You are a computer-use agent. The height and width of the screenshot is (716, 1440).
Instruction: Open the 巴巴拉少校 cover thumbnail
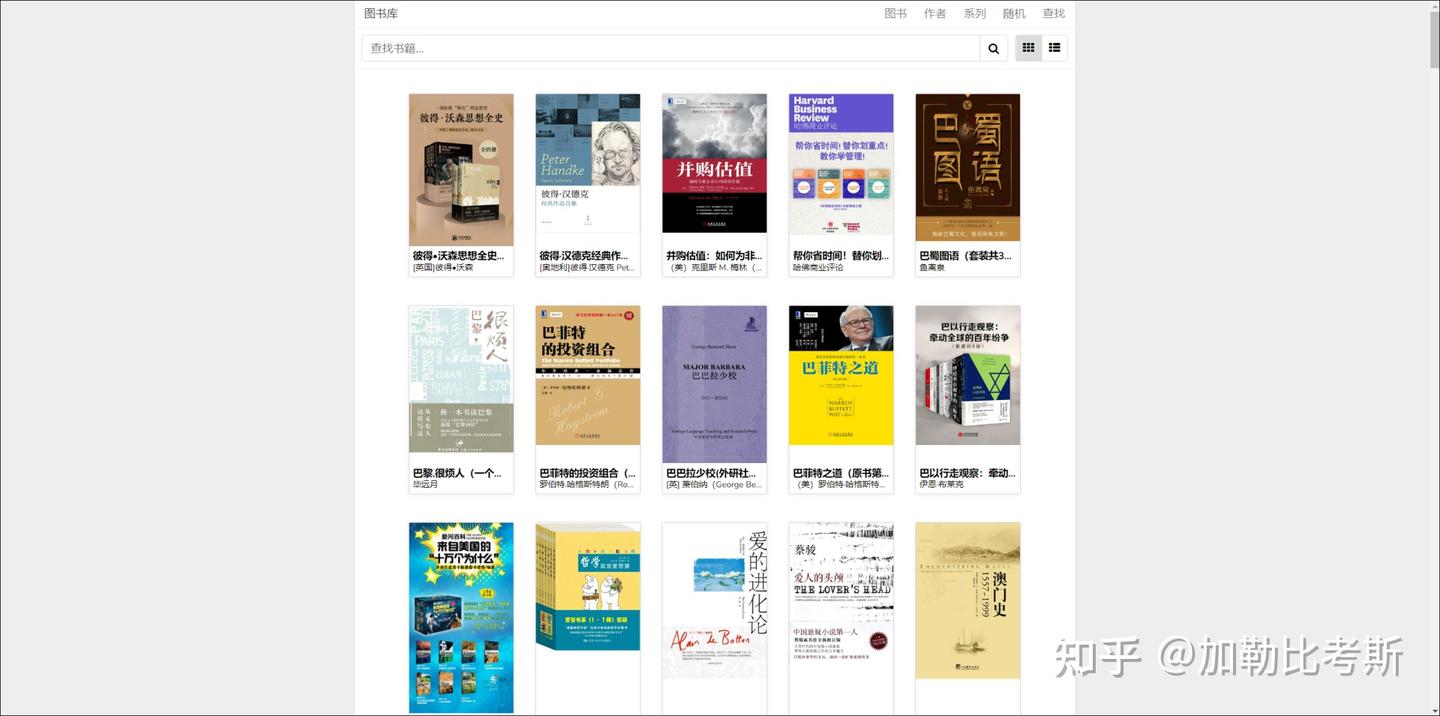(x=714, y=375)
